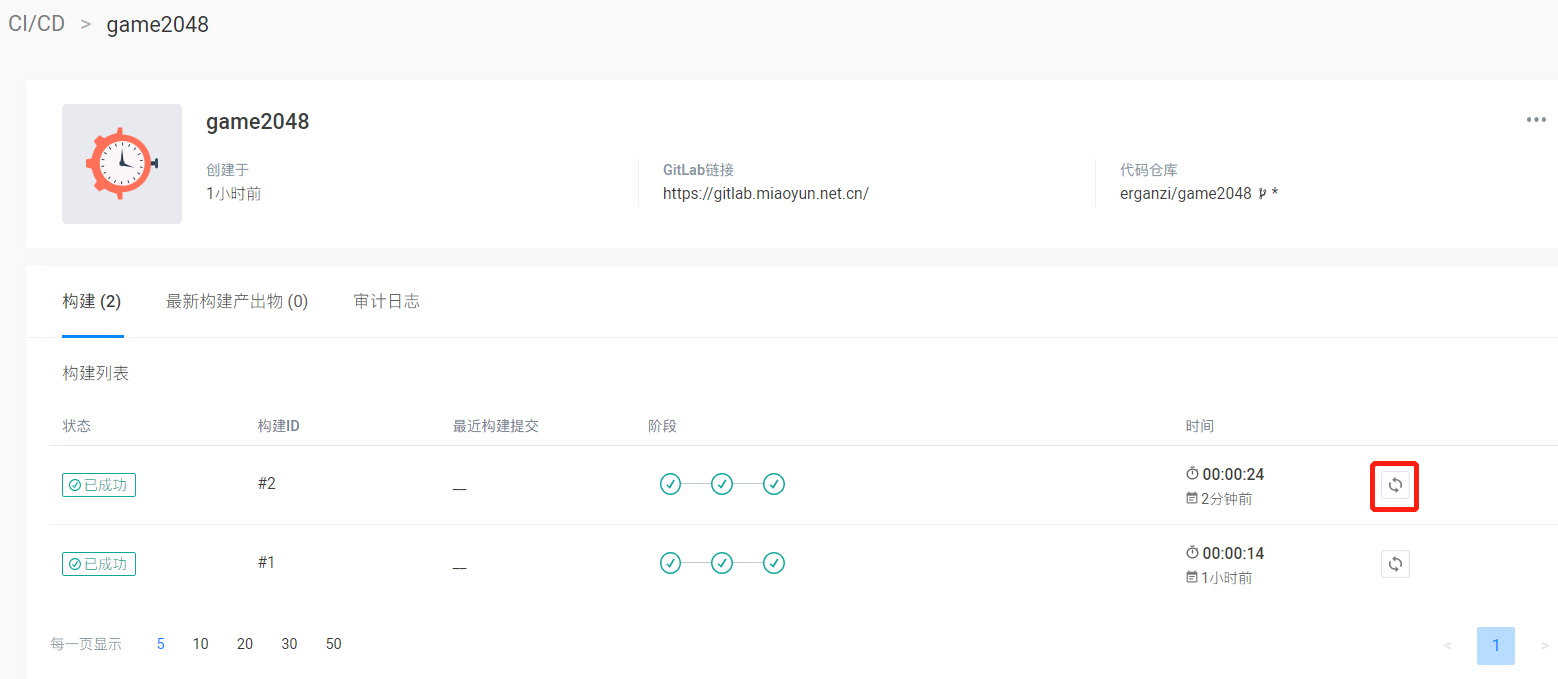The height and width of the screenshot is (679, 1558).
Task: Click the rerun icon for build #1
Action: click(x=1395, y=564)
